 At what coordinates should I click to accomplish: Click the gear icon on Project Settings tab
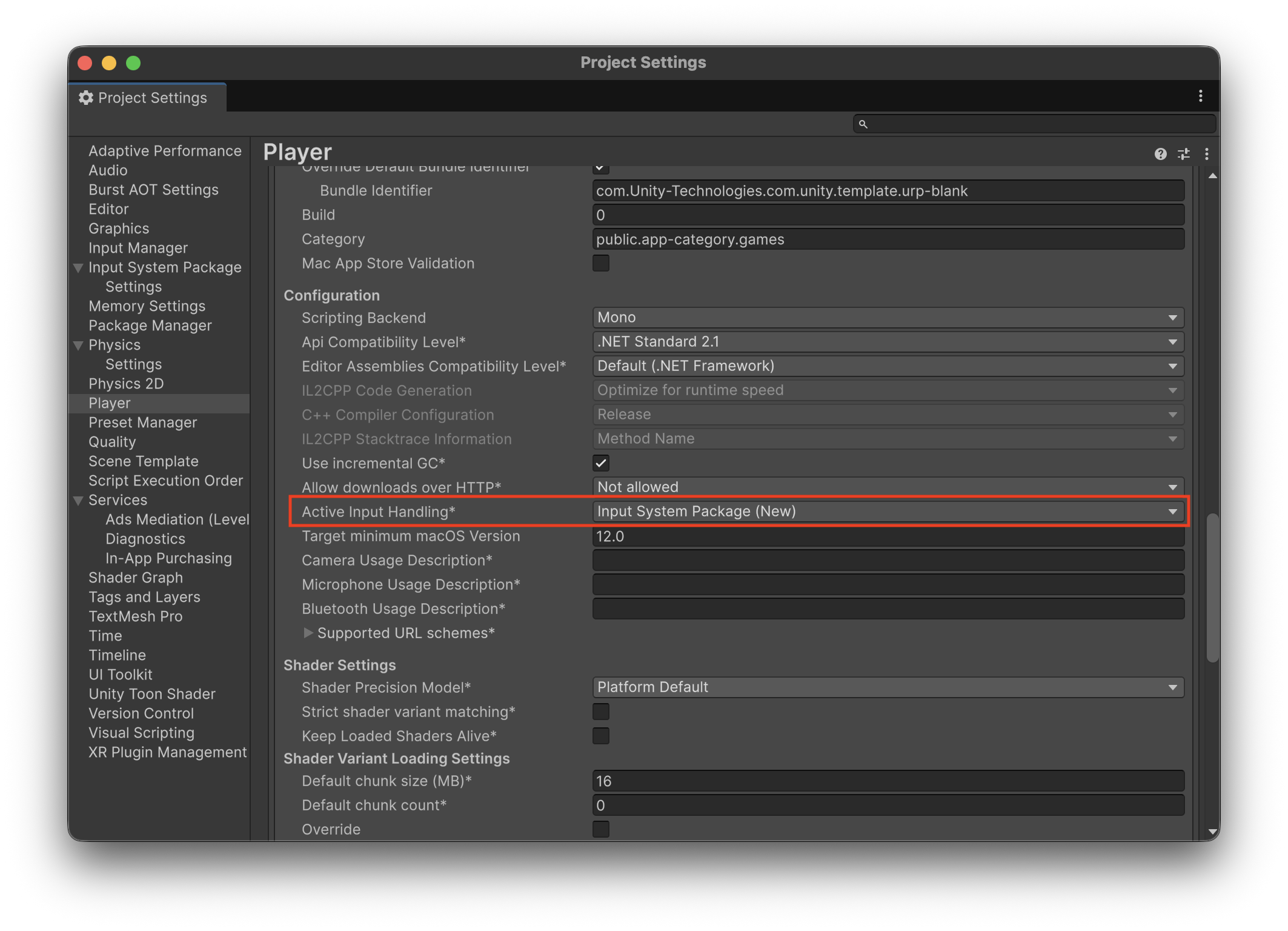[86, 98]
